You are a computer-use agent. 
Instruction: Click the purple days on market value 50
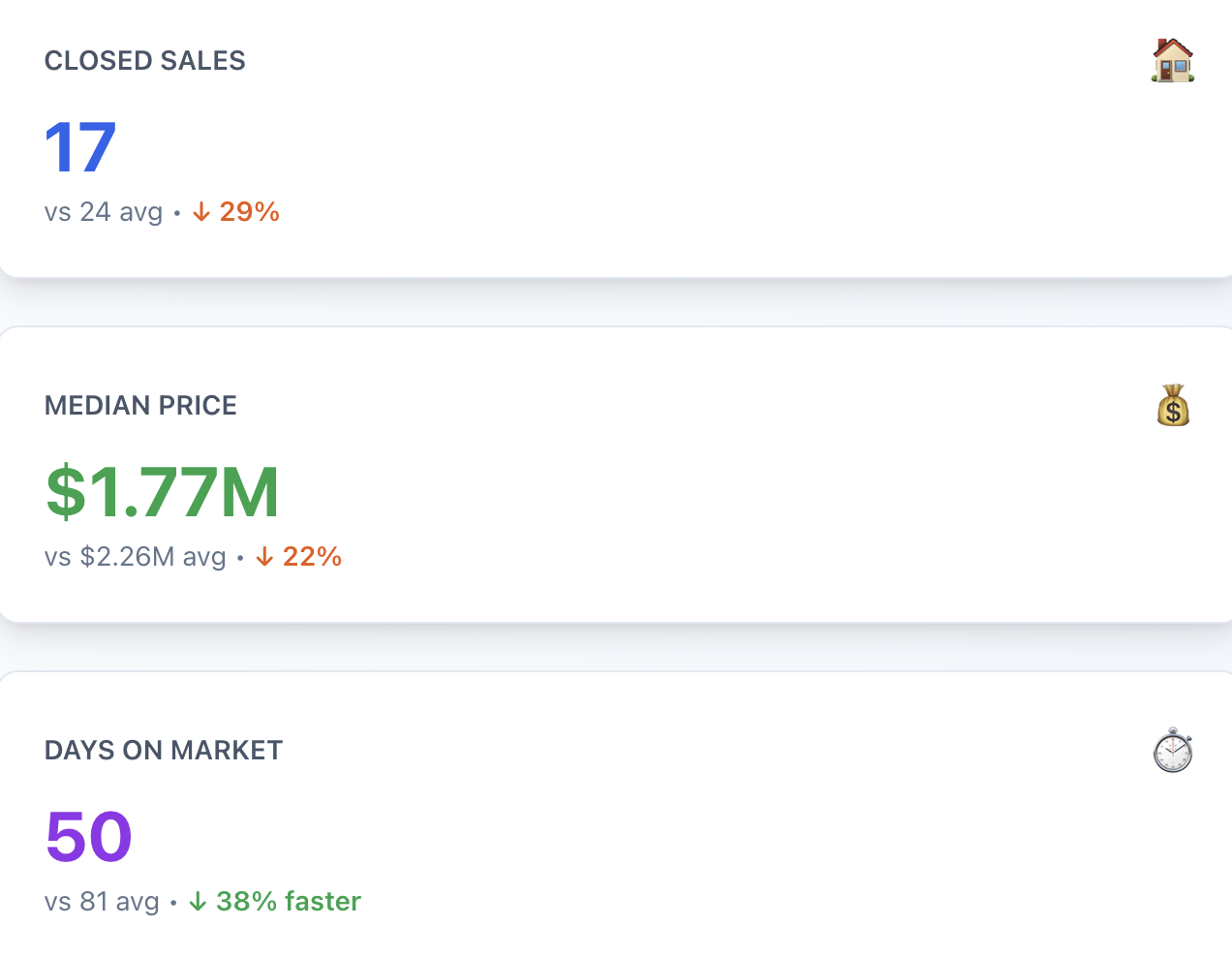click(x=88, y=837)
